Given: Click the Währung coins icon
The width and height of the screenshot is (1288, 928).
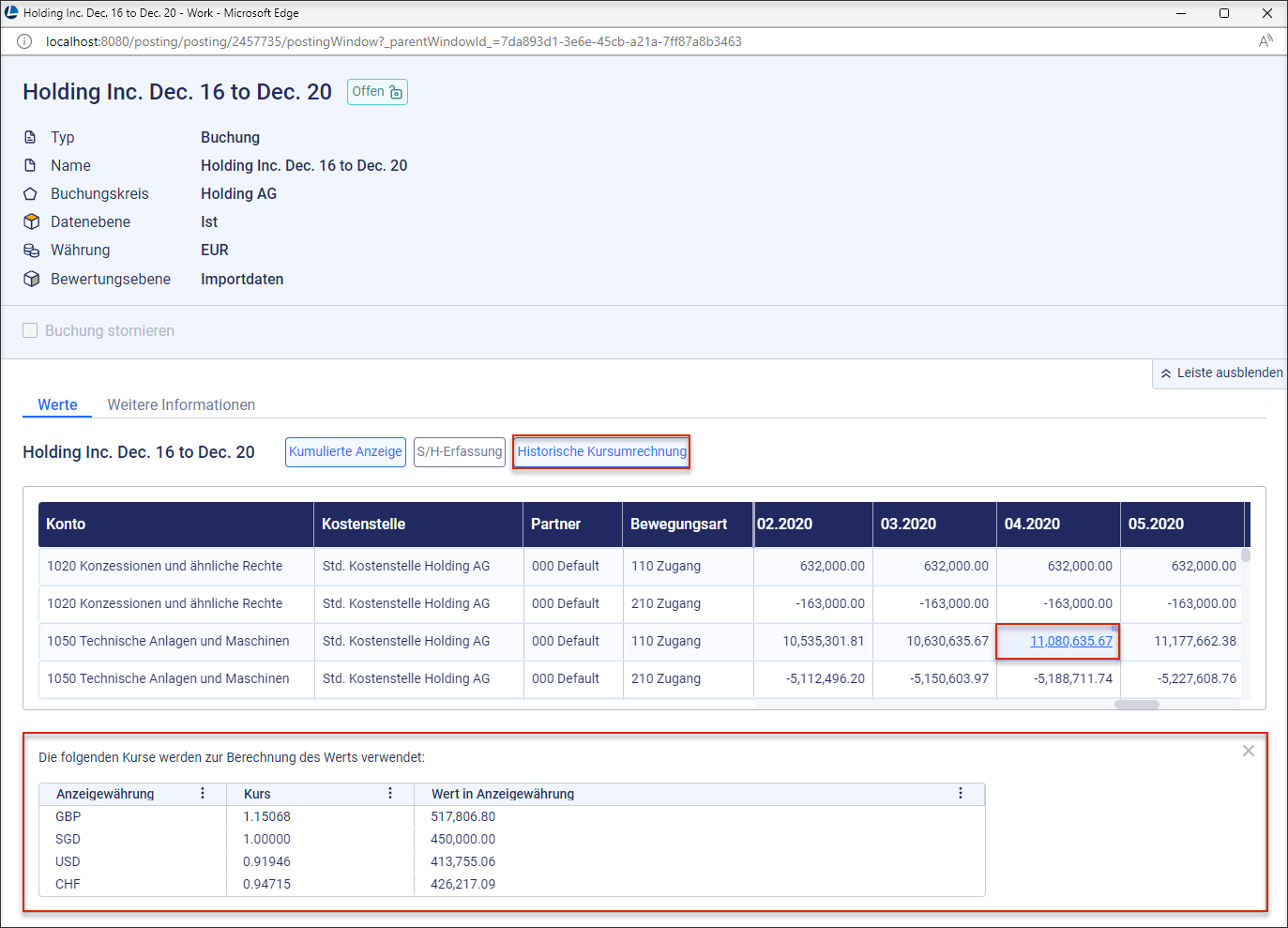Looking at the screenshot, I should 31,250.
